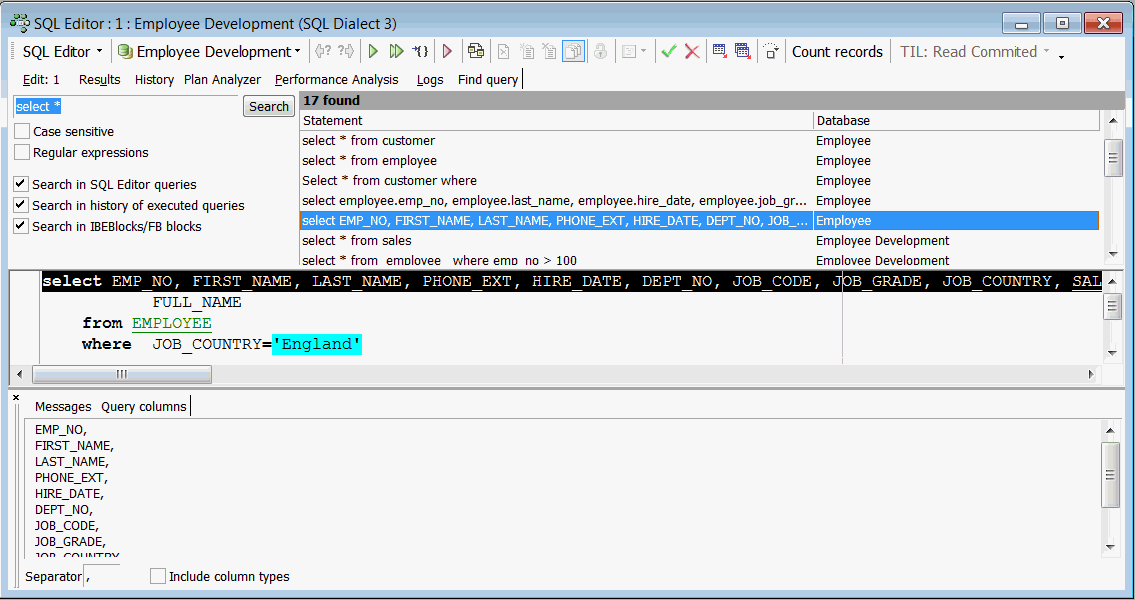Enable the Case sensitive checkbox
This screenshot has height=600, width=1135.
click(x=22, y=132)
